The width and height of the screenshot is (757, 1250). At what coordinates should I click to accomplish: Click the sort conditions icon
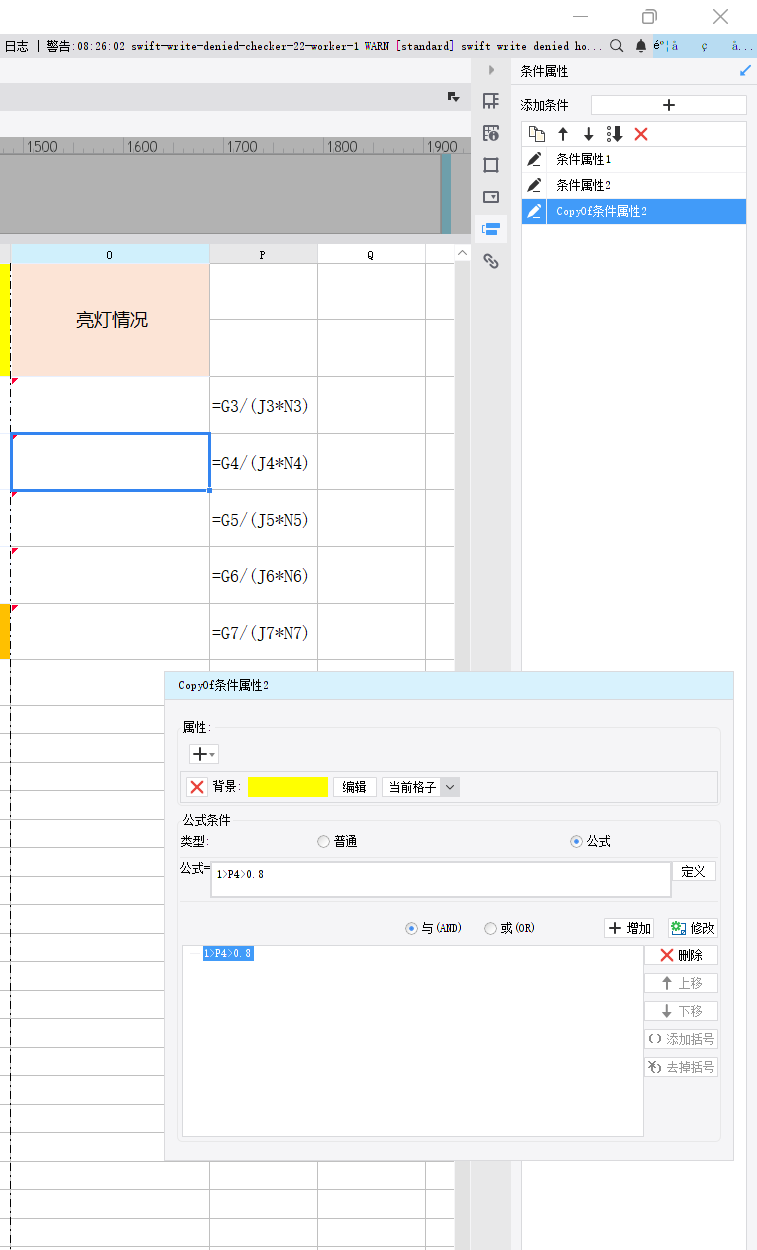pyautogui.click(x=615, y=134)
